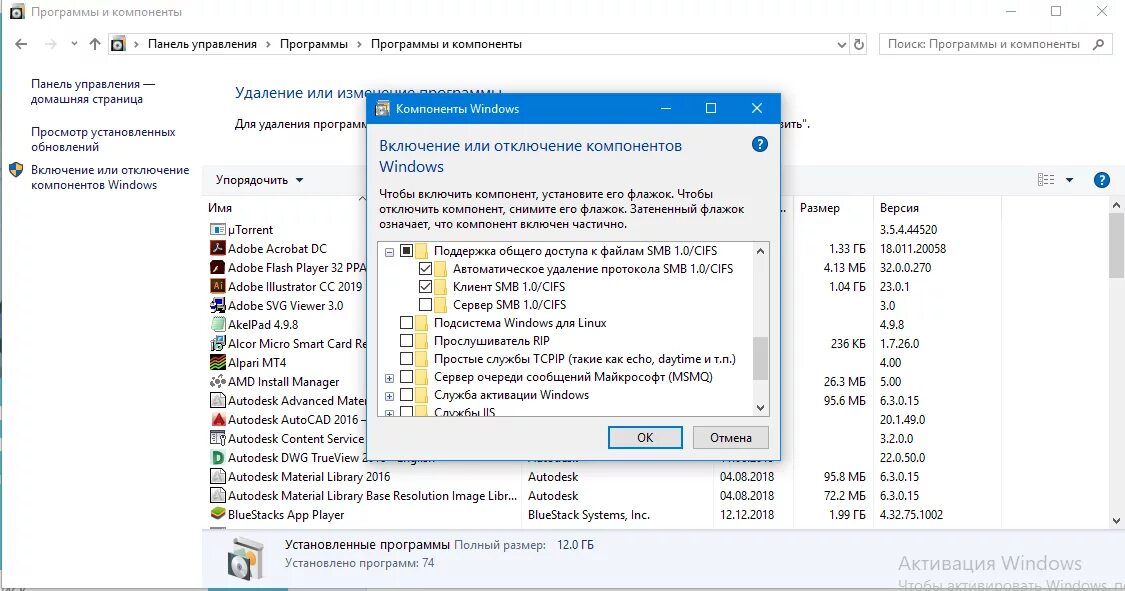Open Просмотр установленных обновлений link
Viewport: 1125px width, 591px height.
[103, 139]
